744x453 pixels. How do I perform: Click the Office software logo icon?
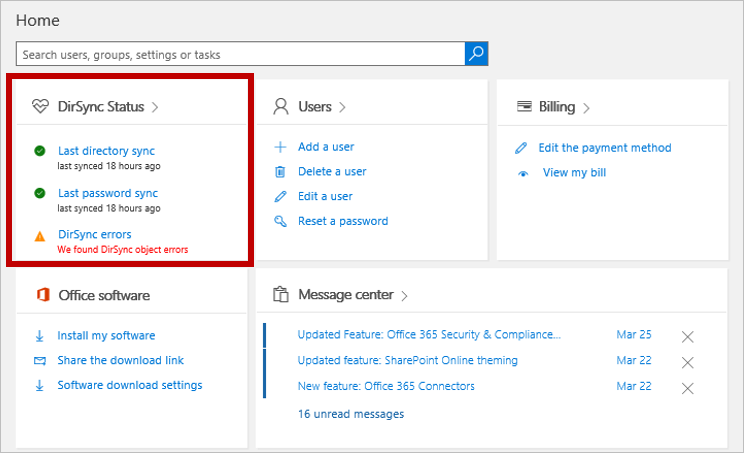click(42, 295)
